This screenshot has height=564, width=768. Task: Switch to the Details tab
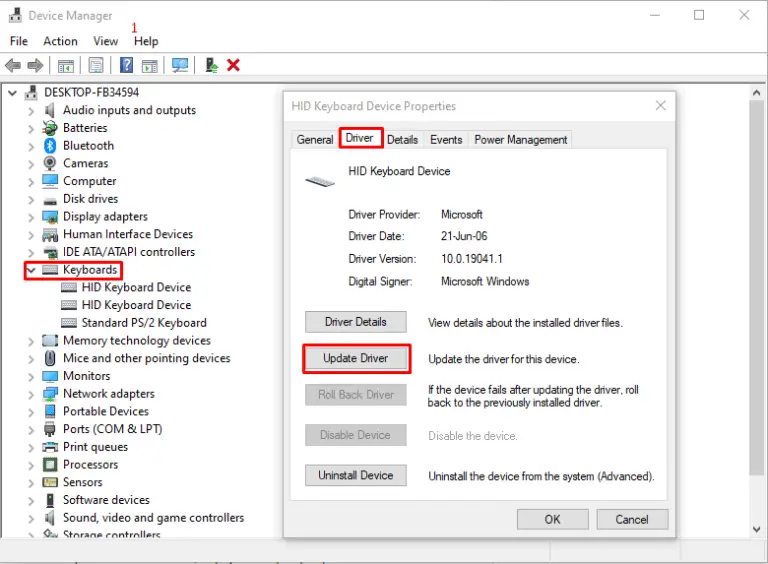402,140
